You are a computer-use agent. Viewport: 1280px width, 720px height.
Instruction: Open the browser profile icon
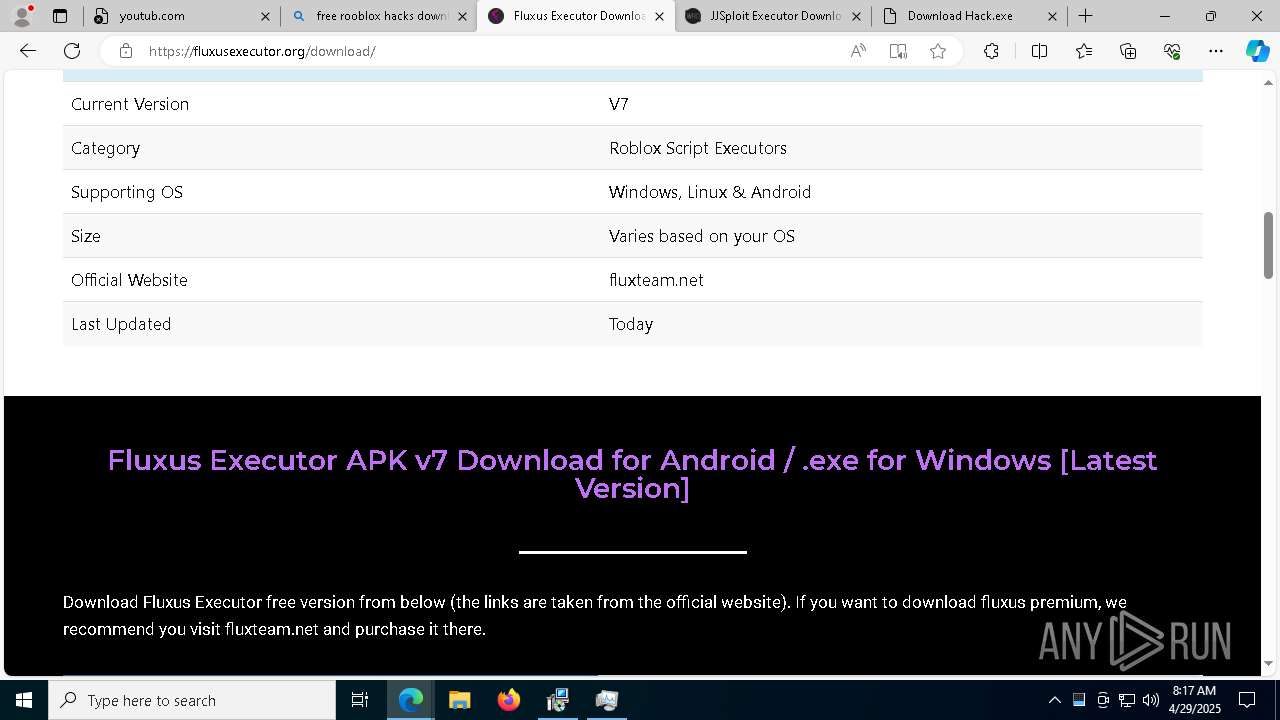tap(22, 16)
